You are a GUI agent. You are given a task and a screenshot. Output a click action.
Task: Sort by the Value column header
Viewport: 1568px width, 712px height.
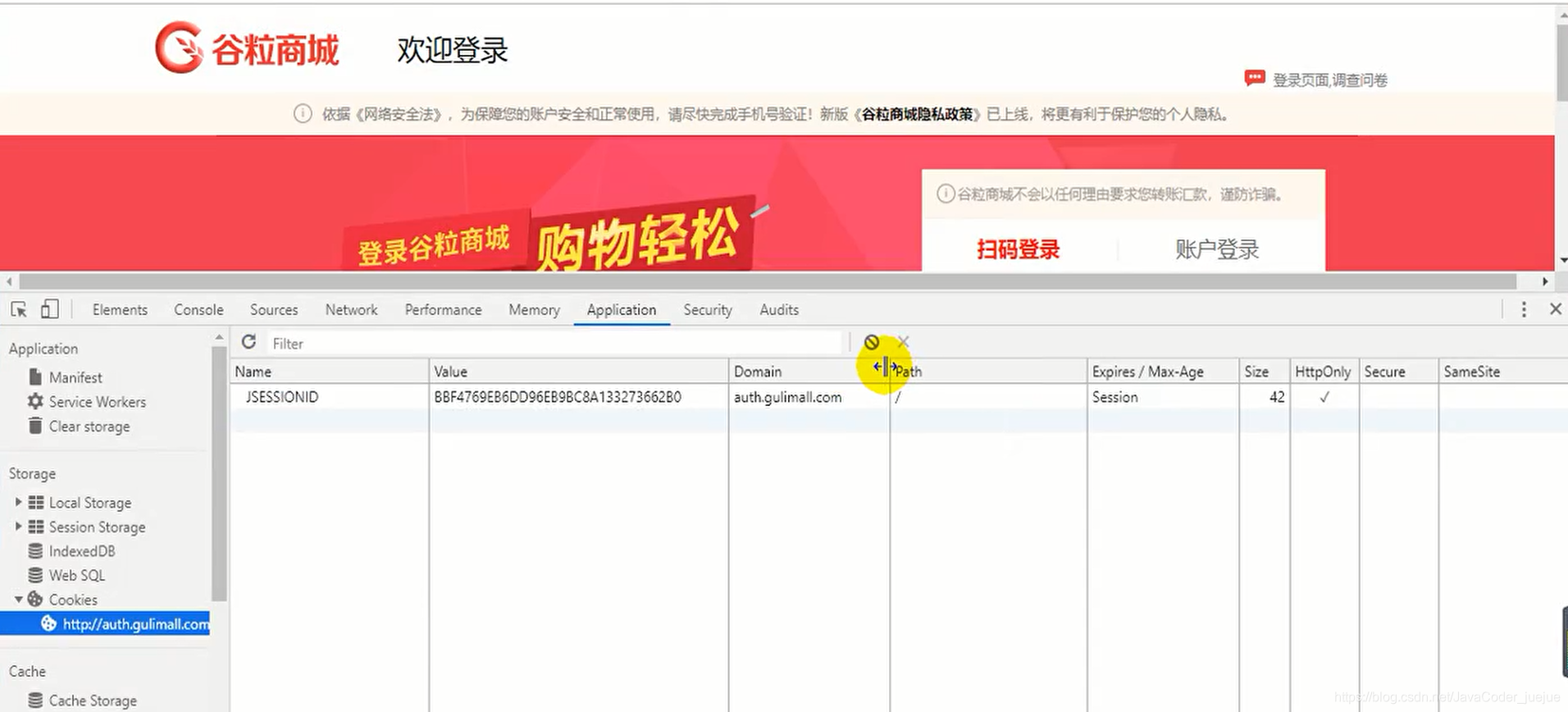(x=578, y=372)
